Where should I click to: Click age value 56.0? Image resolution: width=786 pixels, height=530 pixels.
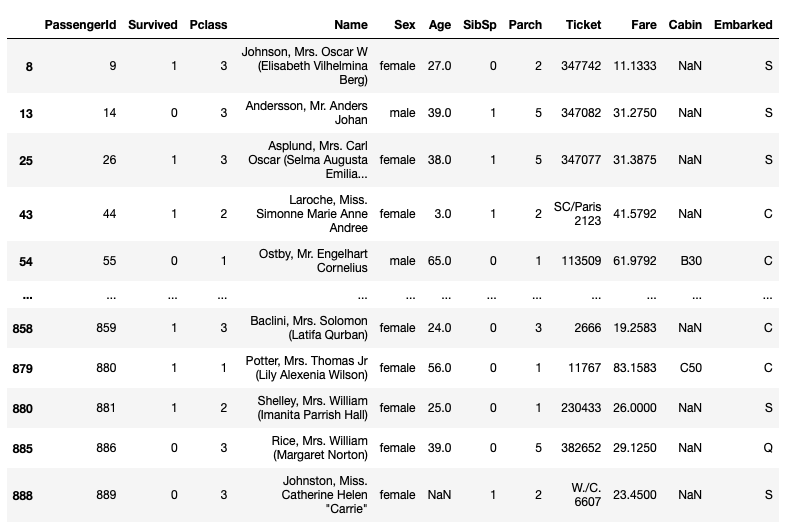point(439,368)
